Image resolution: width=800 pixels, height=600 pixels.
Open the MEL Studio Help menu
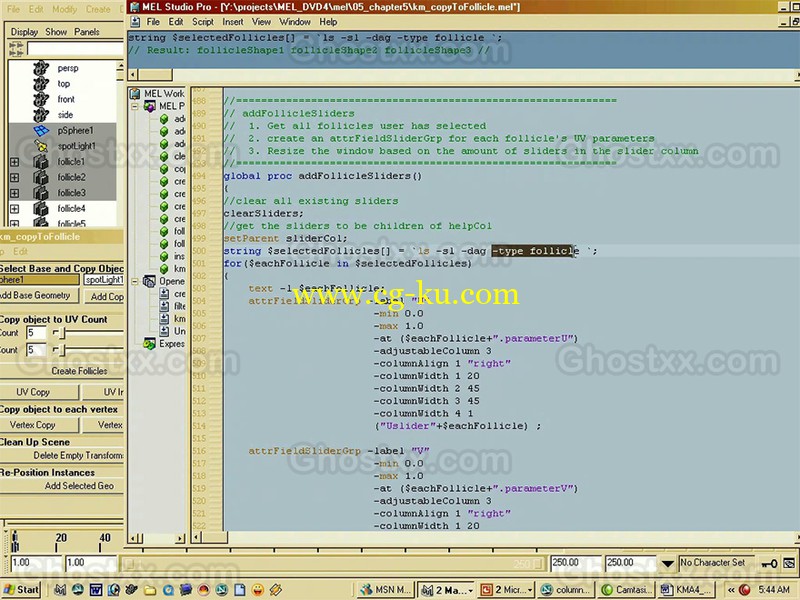click(x=328, y=22)
